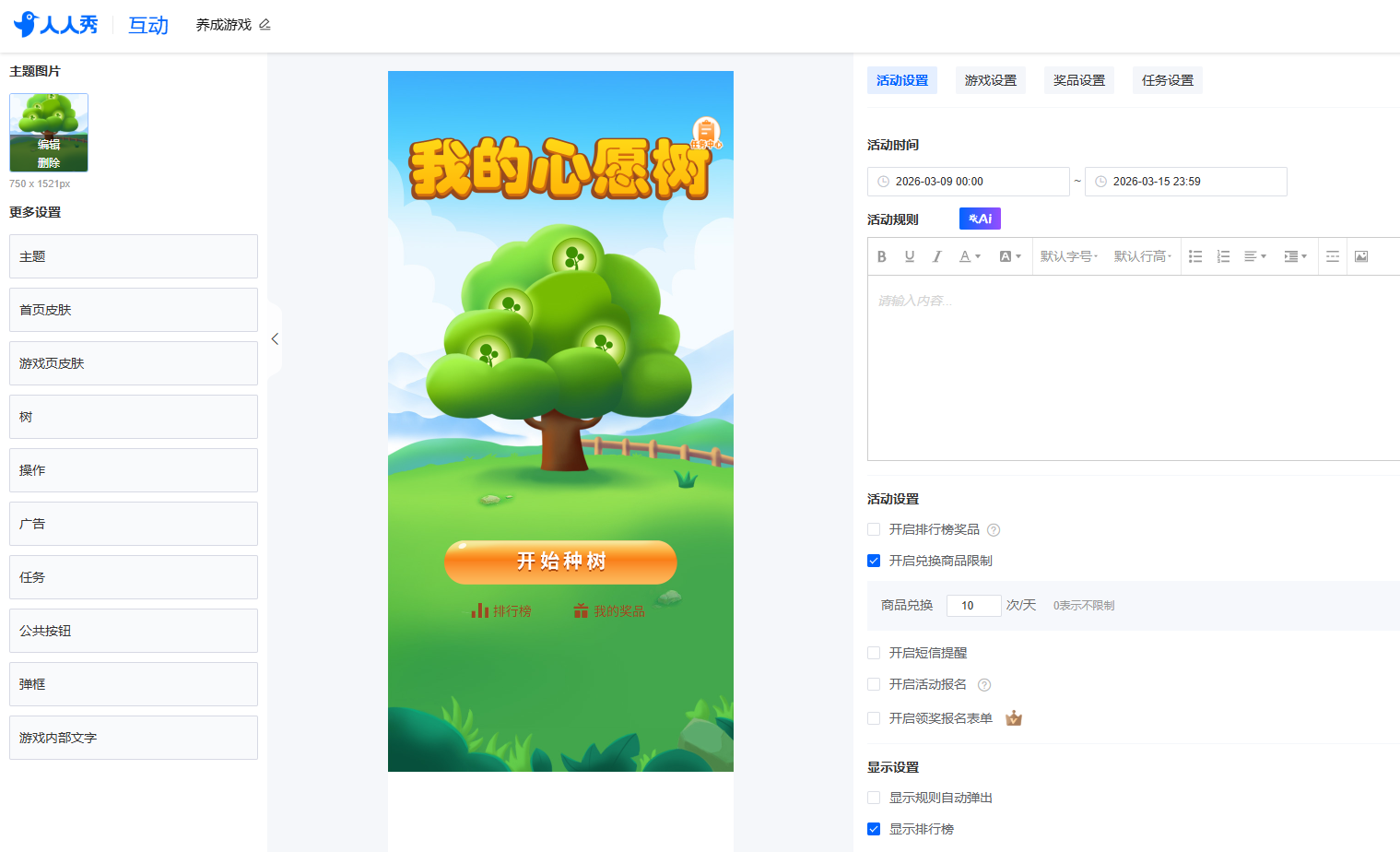Click the AI rule generator button

tap(980, 219)
